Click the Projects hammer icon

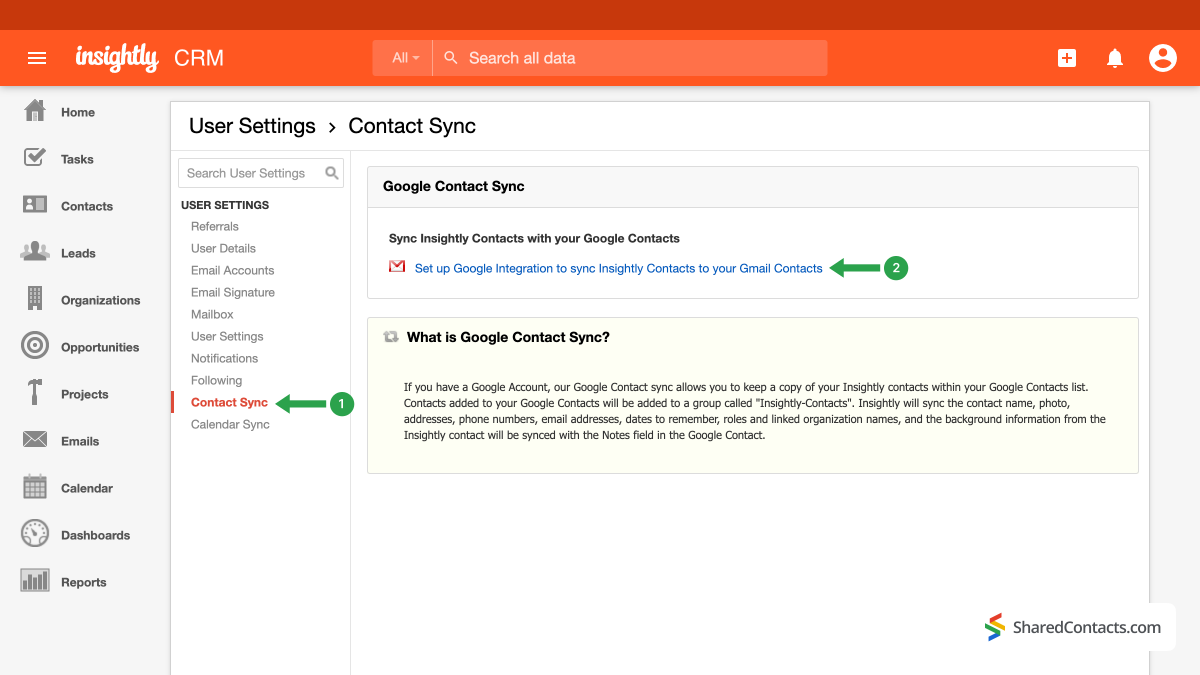[35, 393]
